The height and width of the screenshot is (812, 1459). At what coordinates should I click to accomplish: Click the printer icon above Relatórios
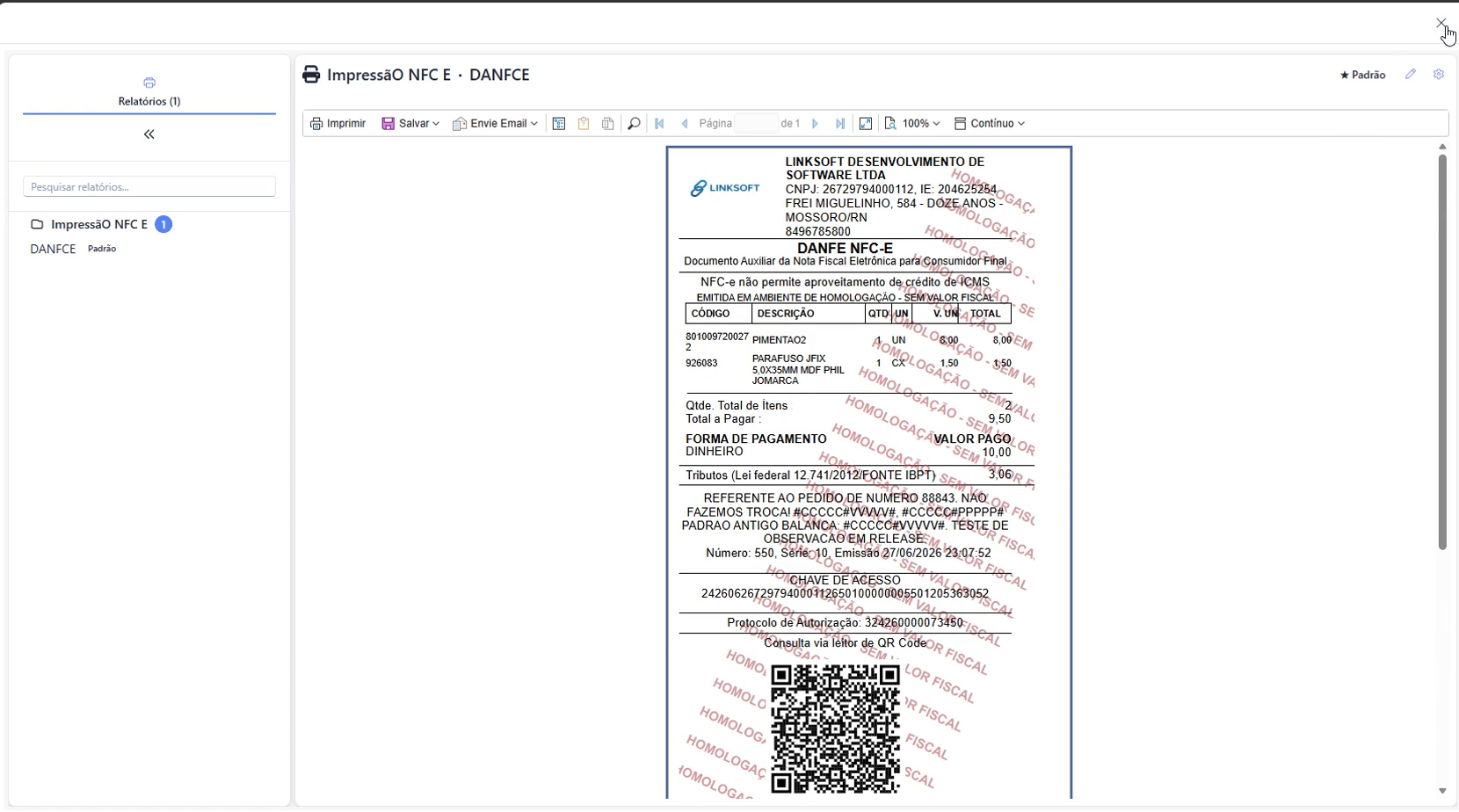click(149, 83)
